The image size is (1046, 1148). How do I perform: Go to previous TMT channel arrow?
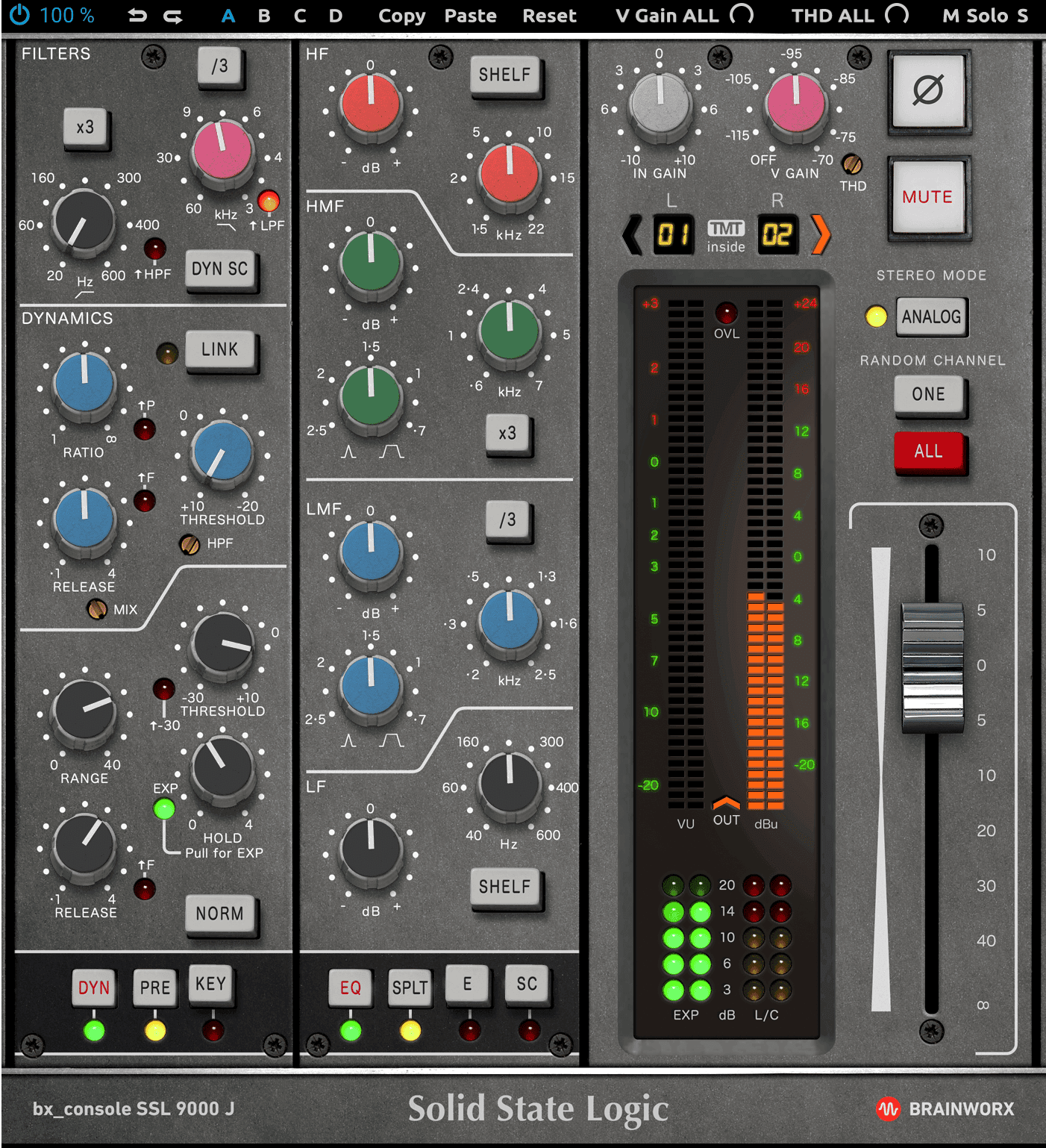click(x=631, y=234)
